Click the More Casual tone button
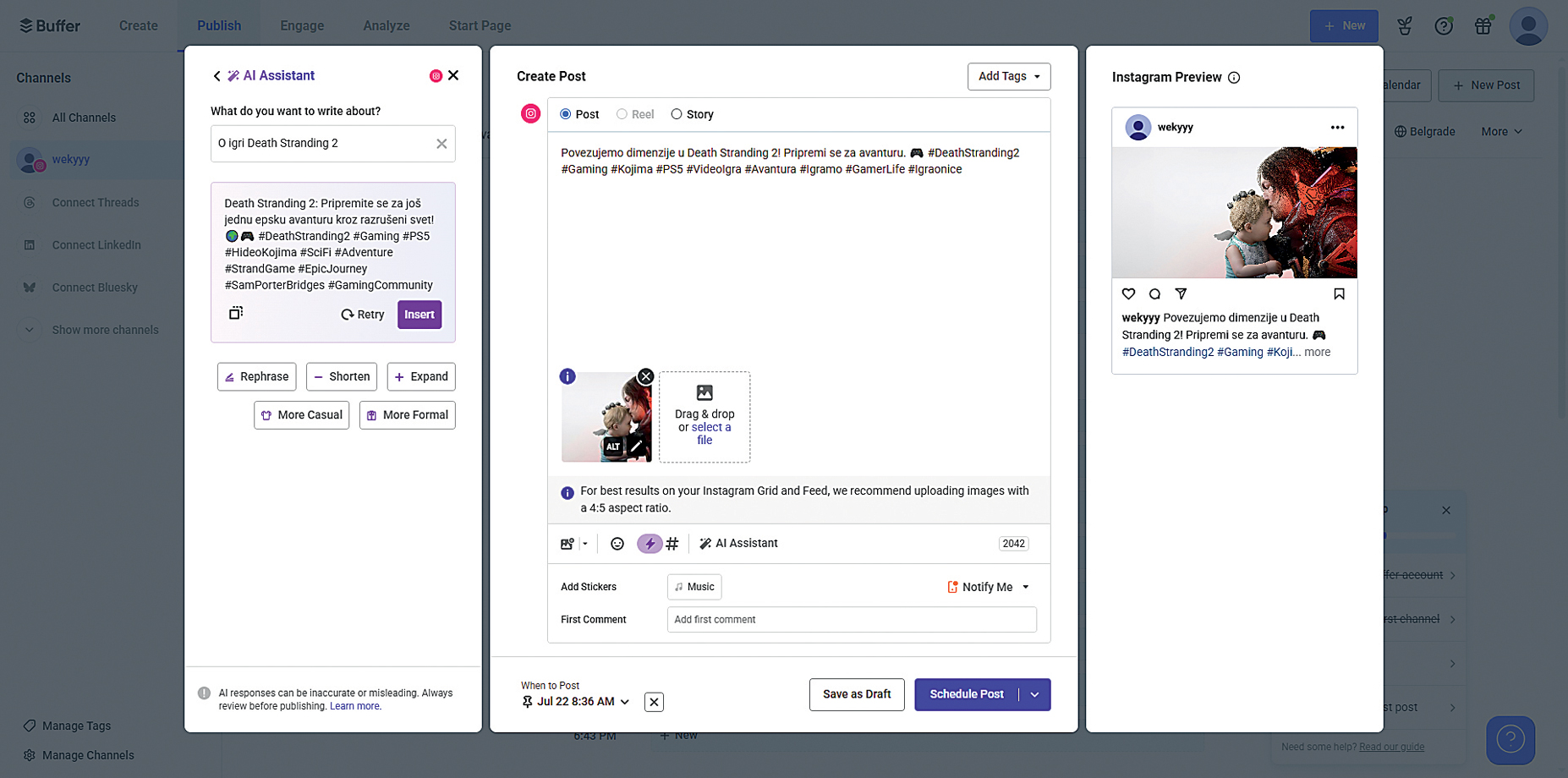This screenshot has height=778, width=1568. (301, 415)
